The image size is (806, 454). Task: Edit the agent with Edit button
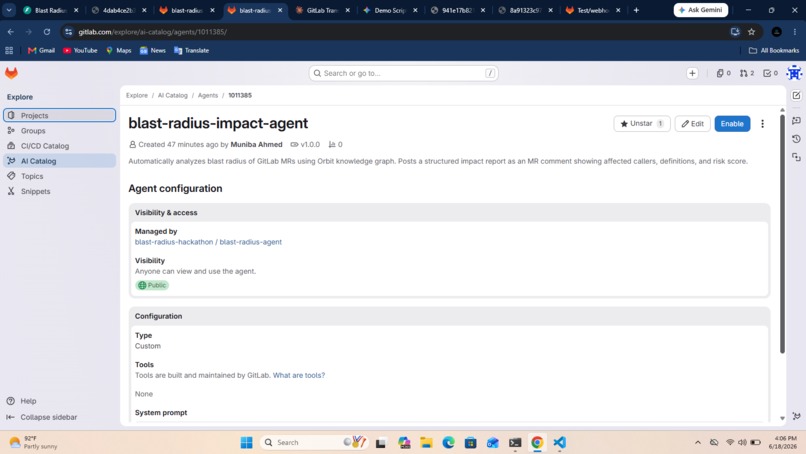tap(692, 124)
